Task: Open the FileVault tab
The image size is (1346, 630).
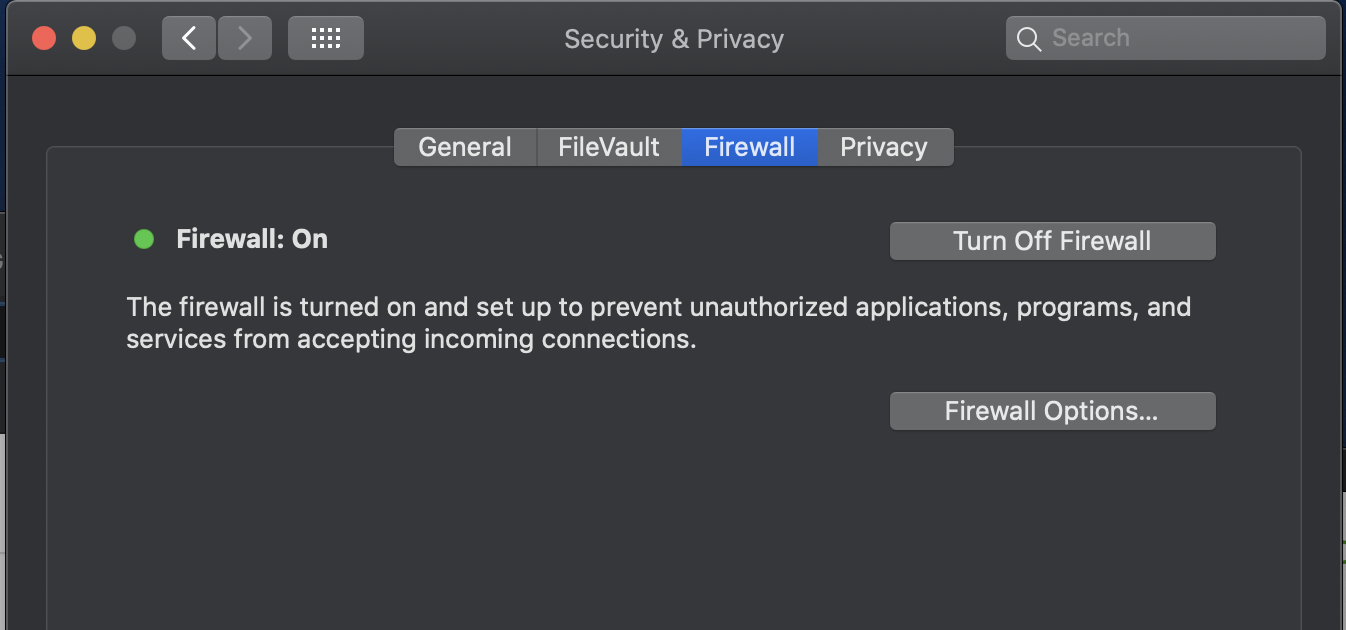Action: click(x=609, y=147)
